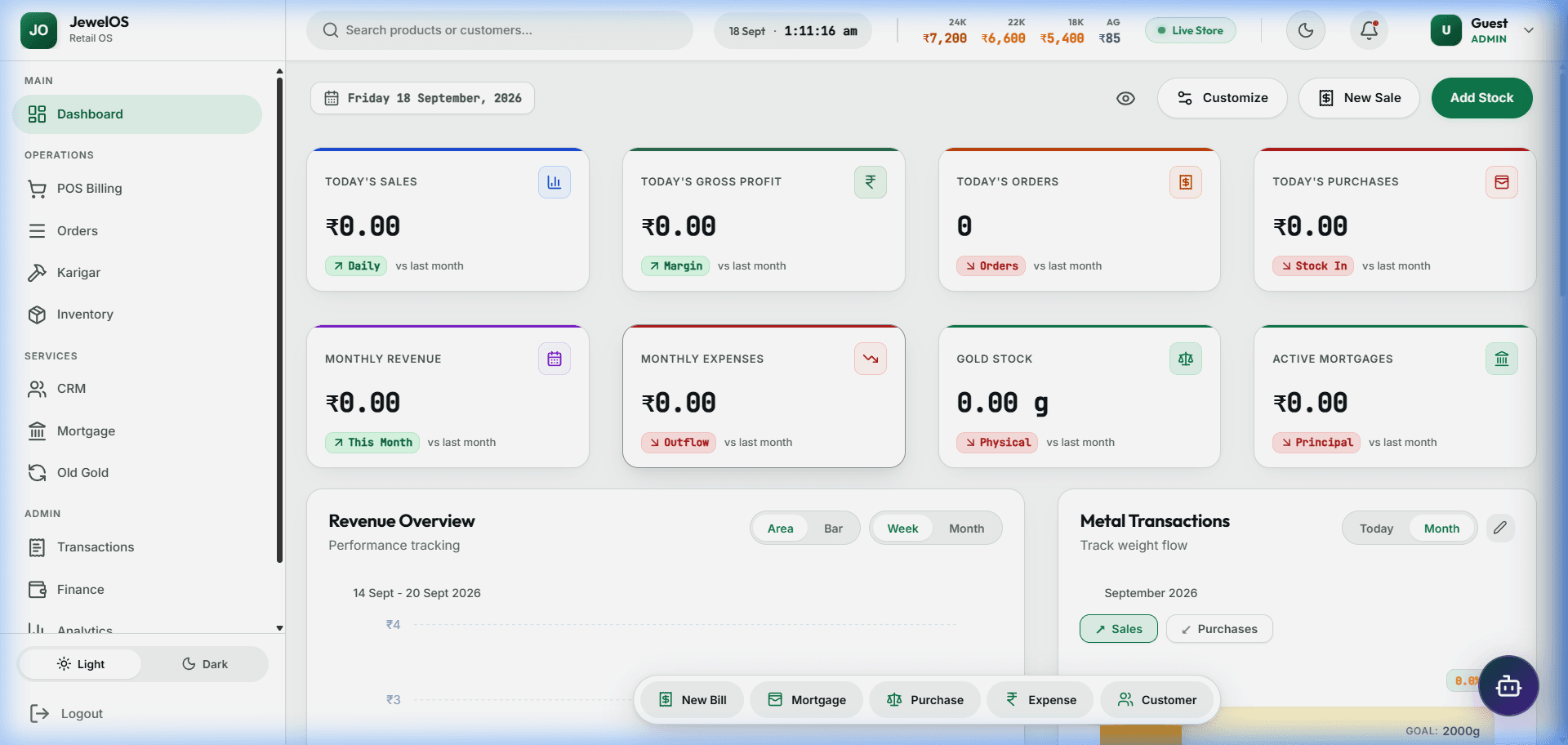Image resolution: width=1568 pixels, height=745 pixels.
Task: Click the Gold Stock scales icon
Action: click(x=1186, y=359)
